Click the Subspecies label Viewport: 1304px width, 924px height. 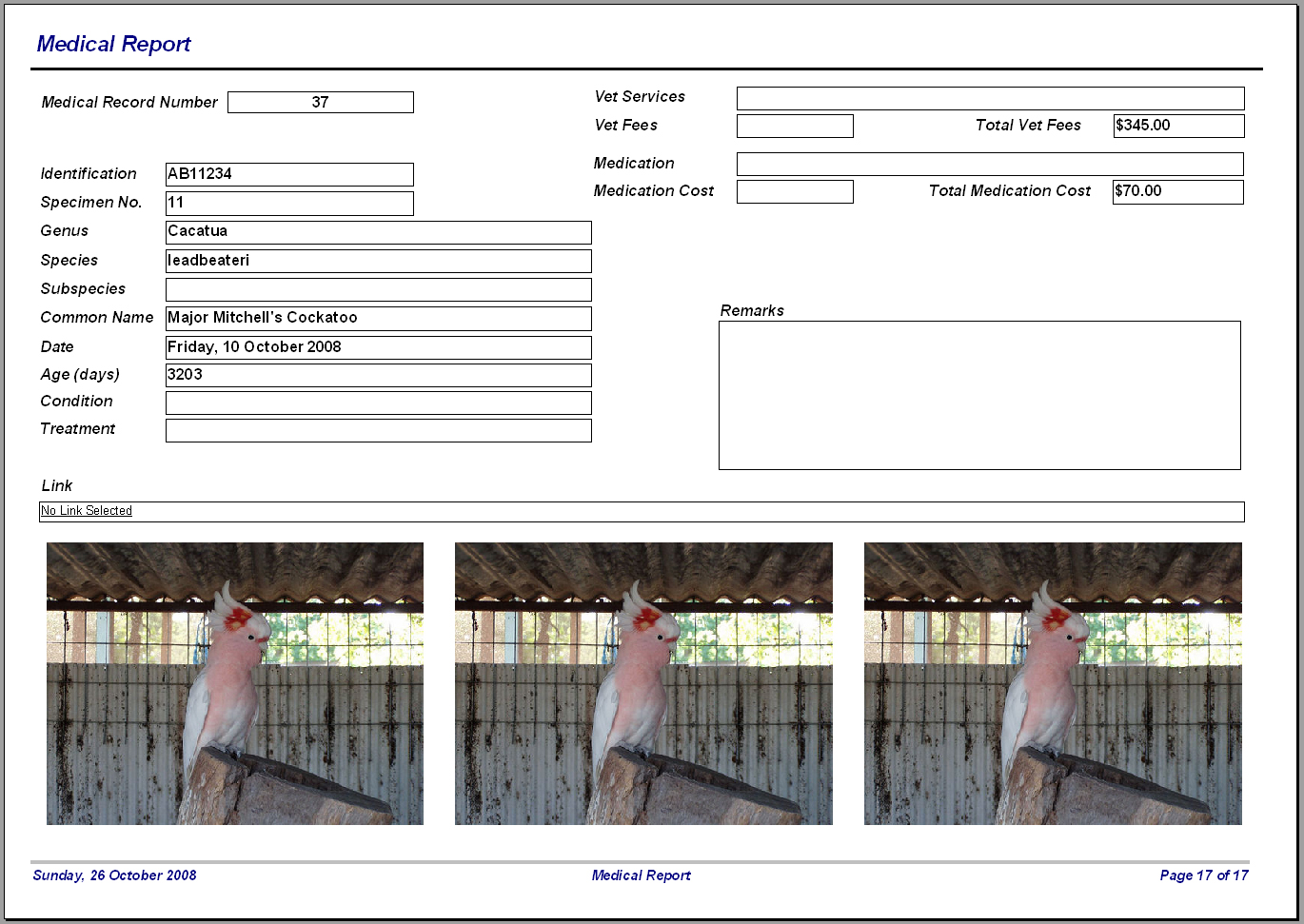pos(83,288)
